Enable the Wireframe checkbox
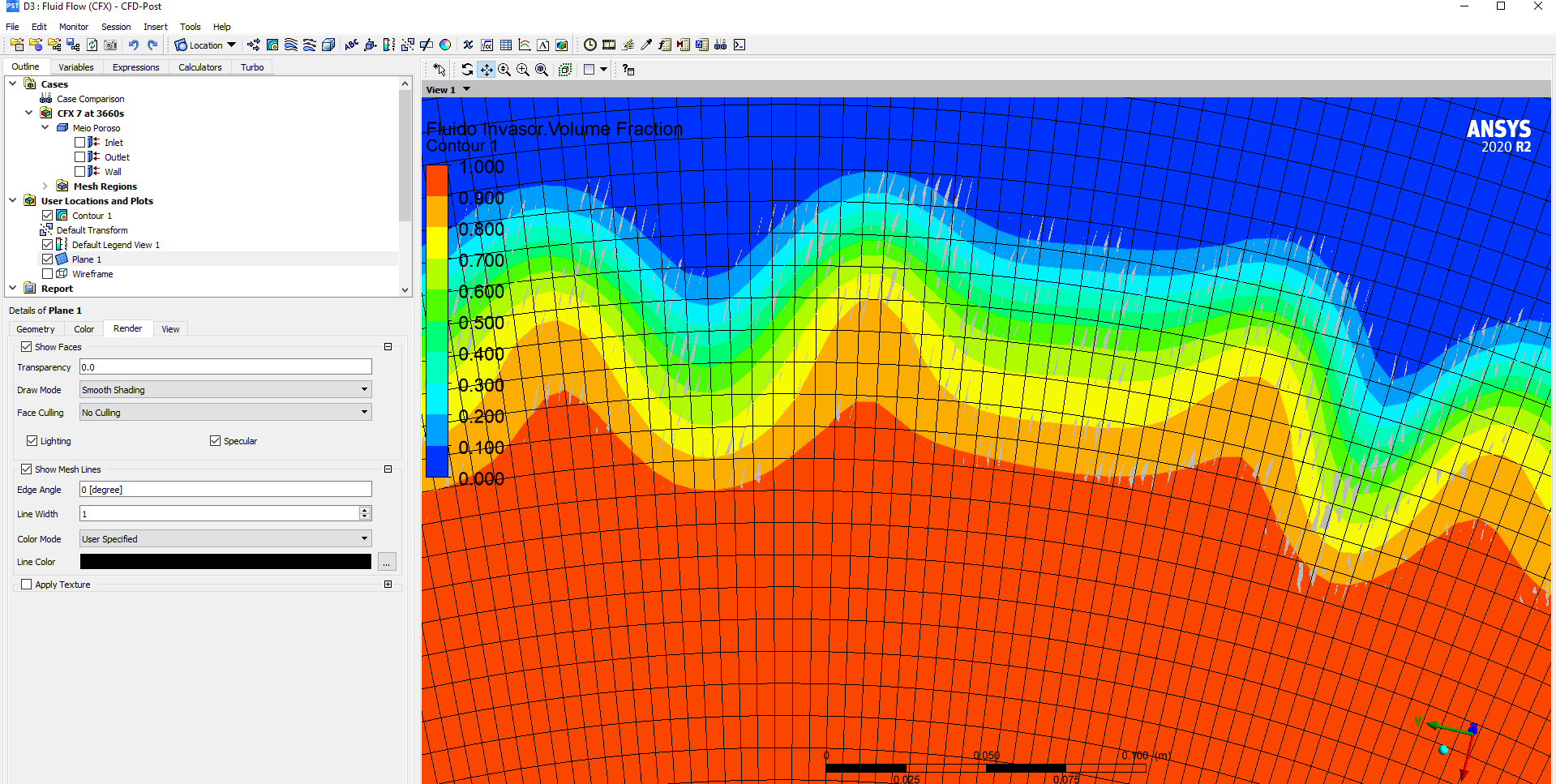The height and width of the screenshot is (784, 1556). [48, 274]
